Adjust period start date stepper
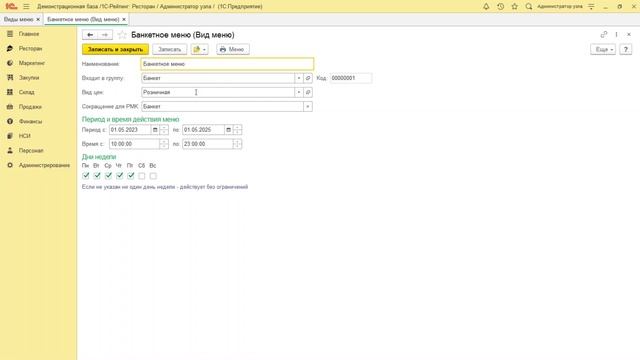Viewport: 640px width, 360px height. [164, 130]
